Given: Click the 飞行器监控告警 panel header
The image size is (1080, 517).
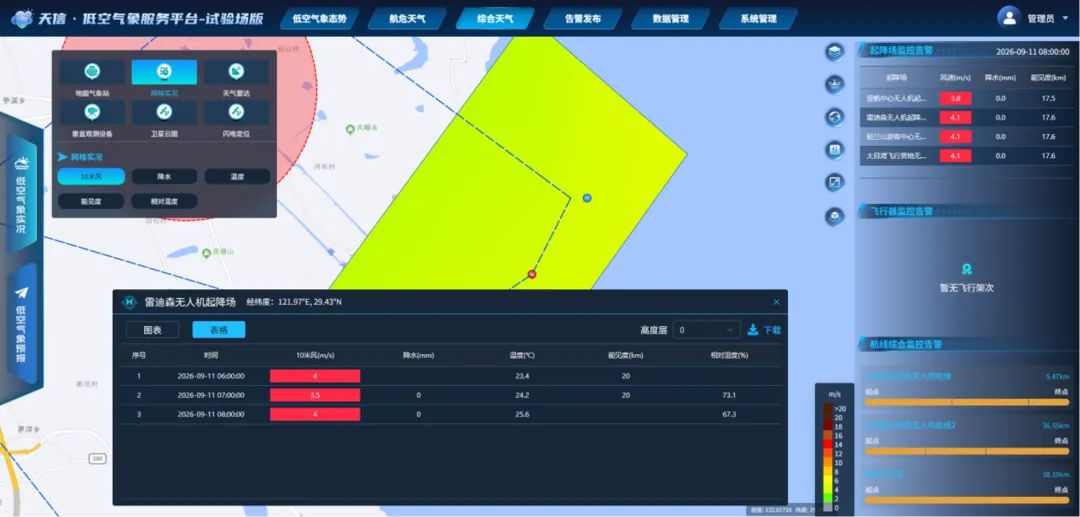Looking at the screenshot, I should pyautogui.click(x=902, y=211).
